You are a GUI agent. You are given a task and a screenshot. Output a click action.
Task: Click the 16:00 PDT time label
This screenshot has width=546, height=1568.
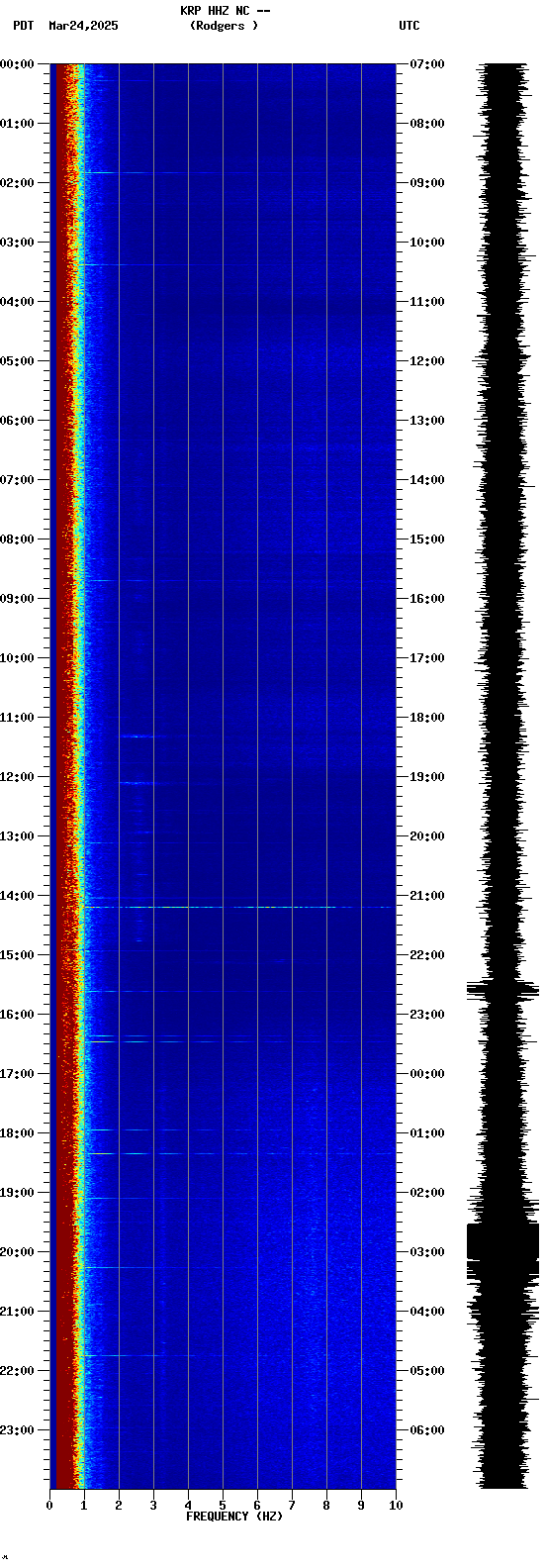[18, 1015]
